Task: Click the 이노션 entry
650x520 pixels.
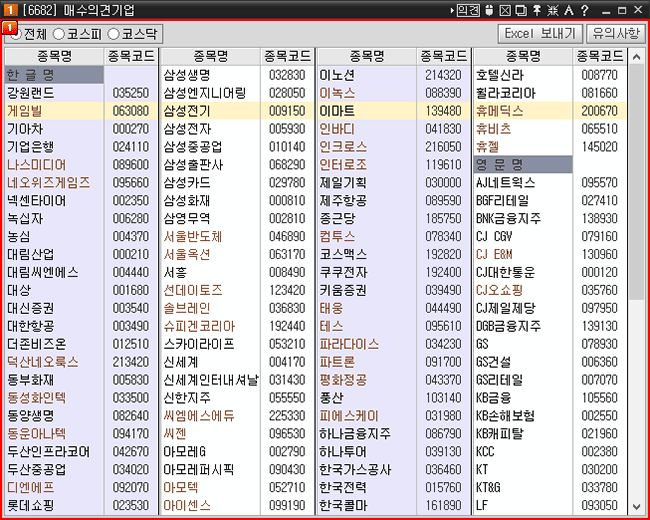Action: (x=337, y=75)
